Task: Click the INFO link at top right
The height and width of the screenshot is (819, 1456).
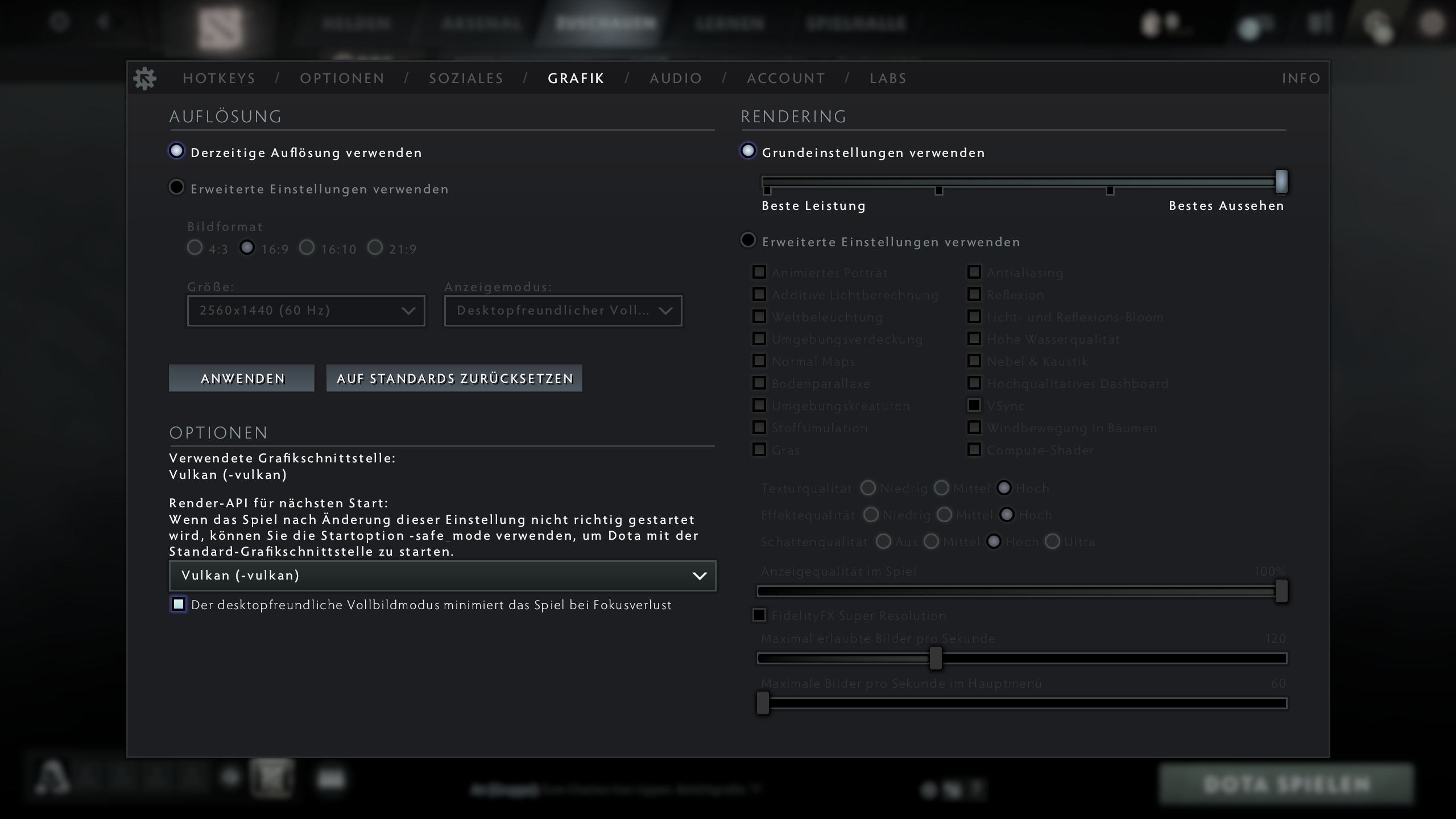Action: [x=1301, y=78]
